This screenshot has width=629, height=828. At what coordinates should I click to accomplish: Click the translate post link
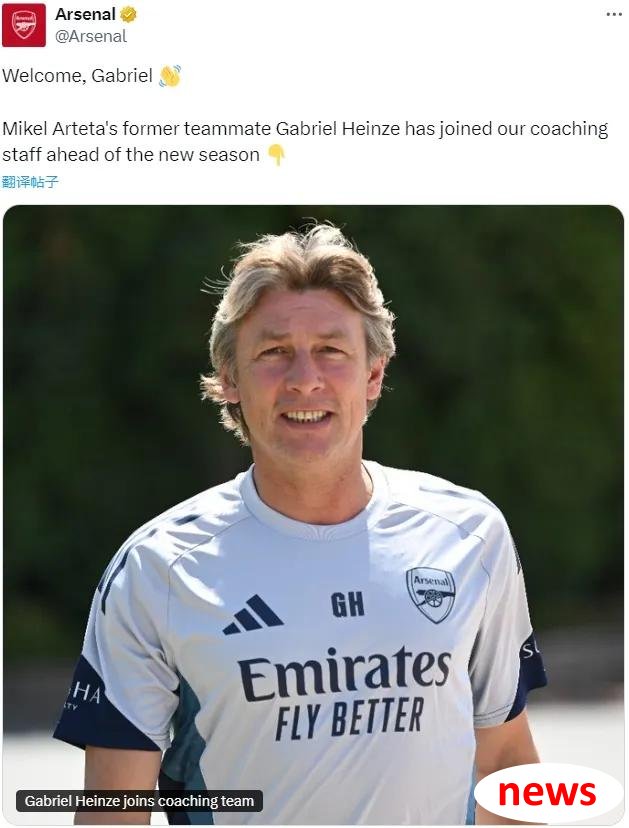[x=30, y=182]
